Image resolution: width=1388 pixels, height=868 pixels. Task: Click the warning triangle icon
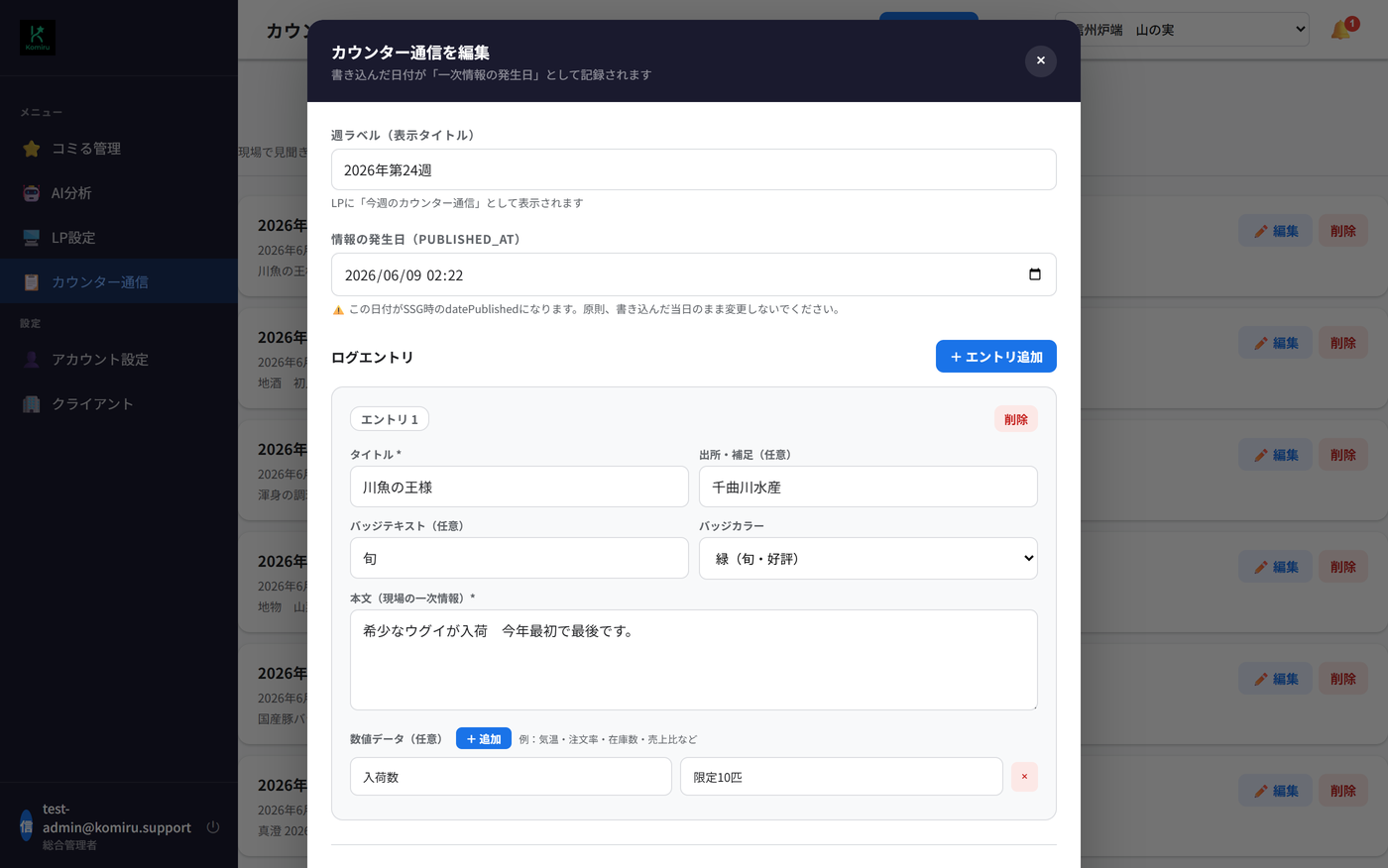pyautogui.click(x=338, y=310)
